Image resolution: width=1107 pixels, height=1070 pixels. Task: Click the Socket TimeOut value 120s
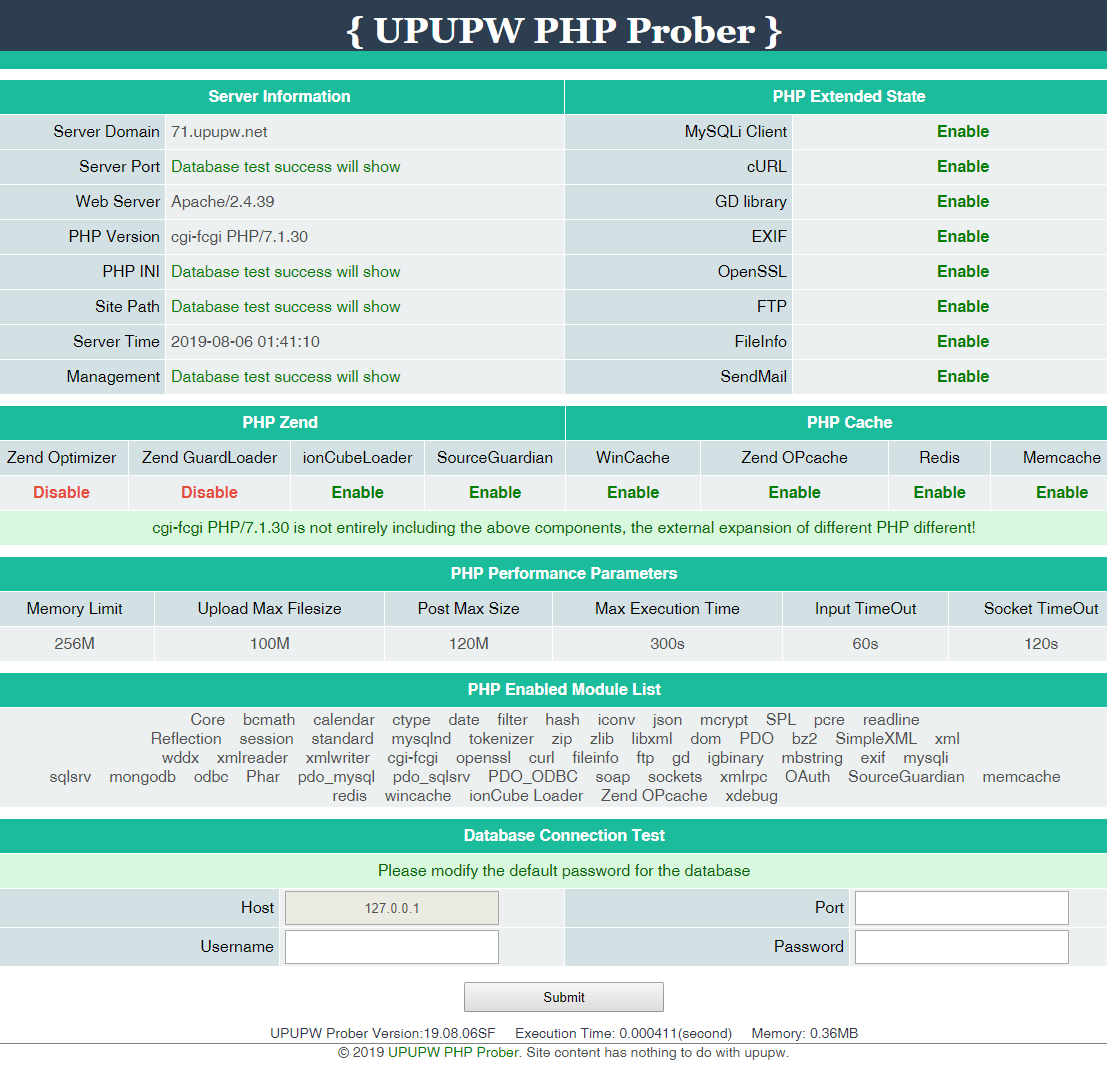pyautogui.click(x=1041, y=644)
